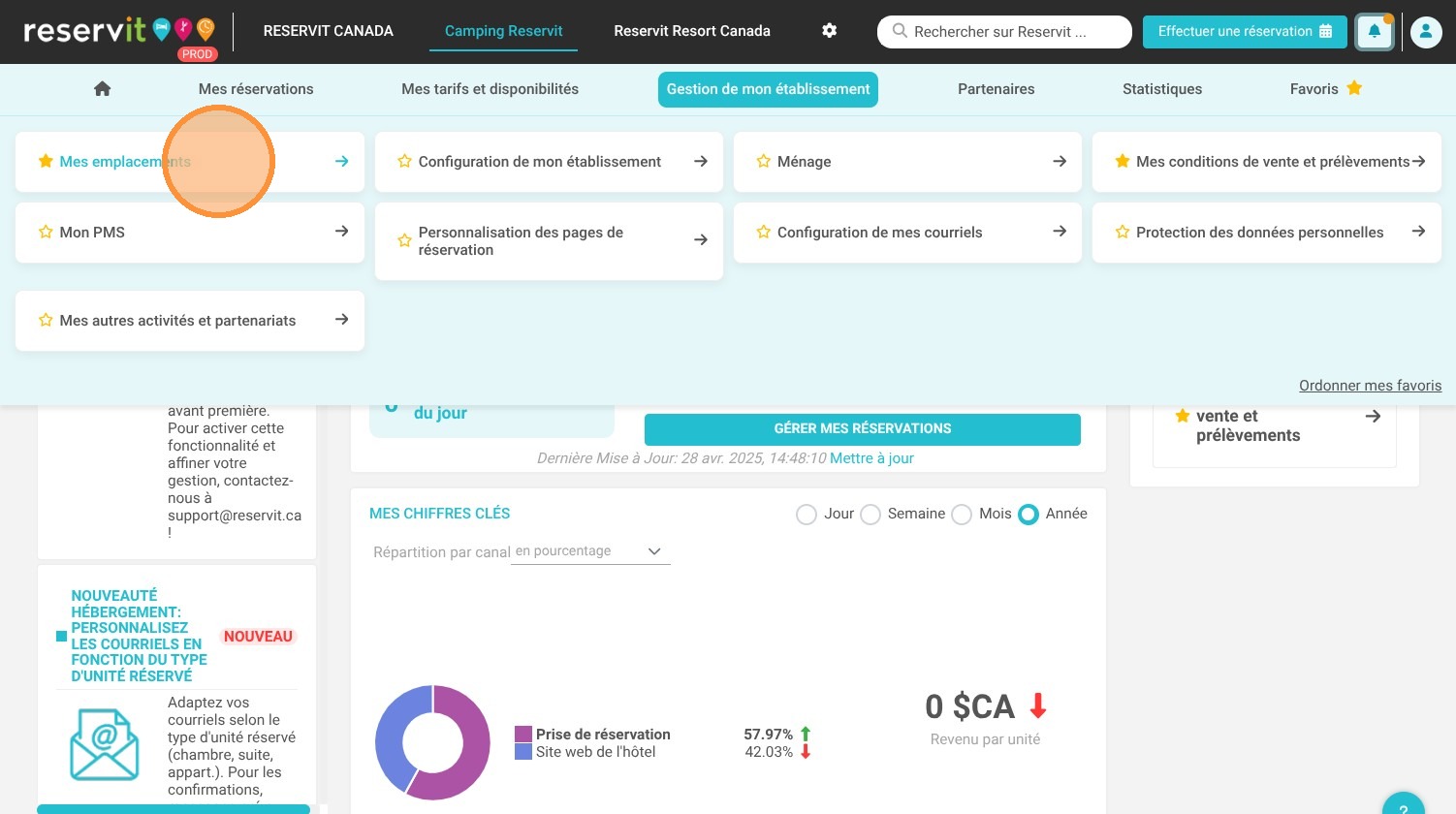
Task: Switch to Reservit Resort Canada tab
Action: tap(692, 31)
